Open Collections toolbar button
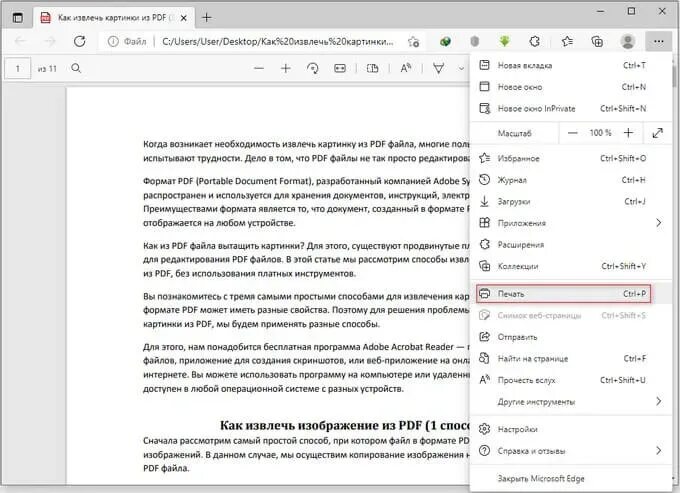 pos(597,42)
